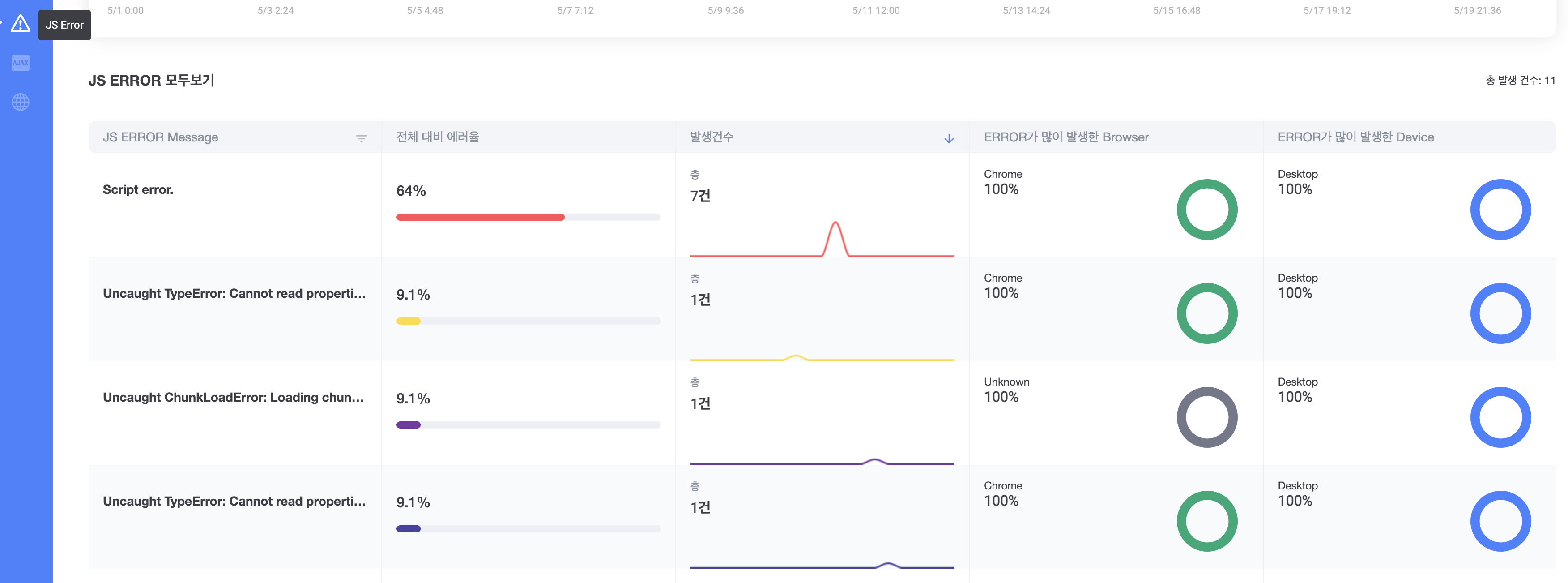
Task: Click the globe icon in sidebar
Action: click(x=20, y=102)
